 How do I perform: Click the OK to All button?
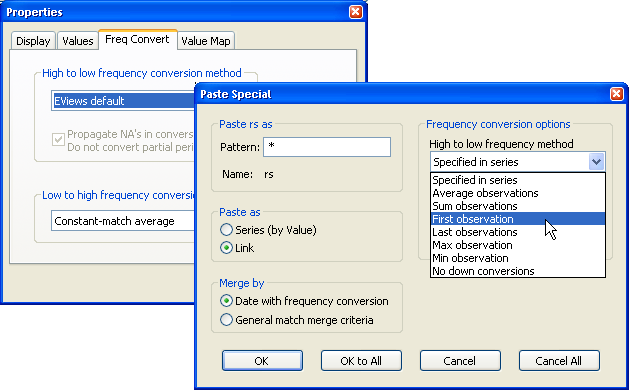(361, 361)
